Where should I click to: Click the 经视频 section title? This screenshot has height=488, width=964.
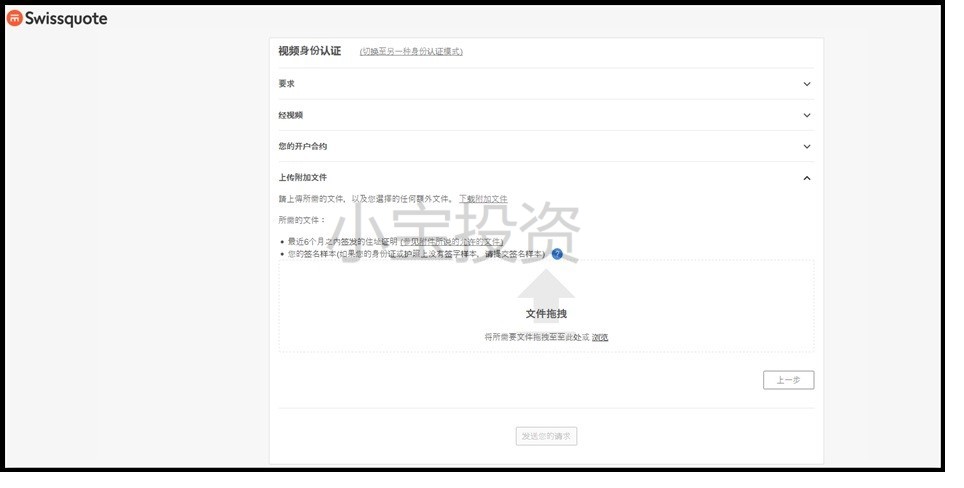tap(290, 115)
